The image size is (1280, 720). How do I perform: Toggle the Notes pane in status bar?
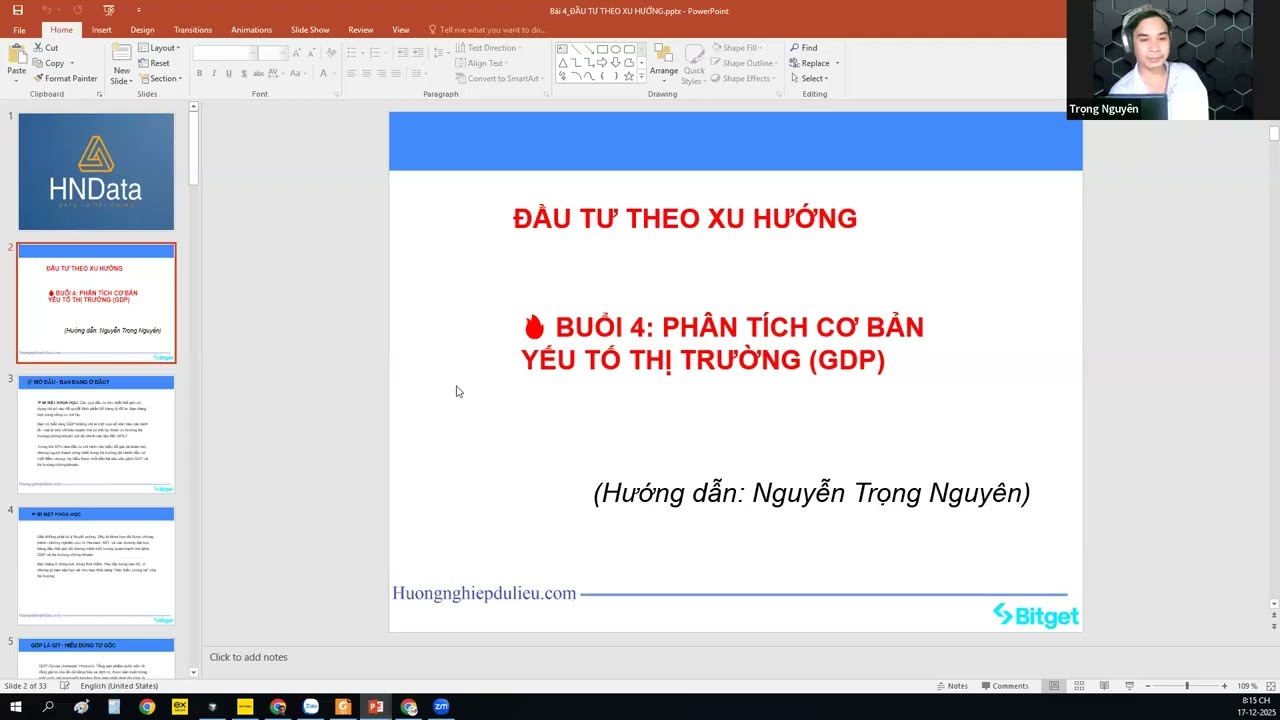(x=951, y=686)
